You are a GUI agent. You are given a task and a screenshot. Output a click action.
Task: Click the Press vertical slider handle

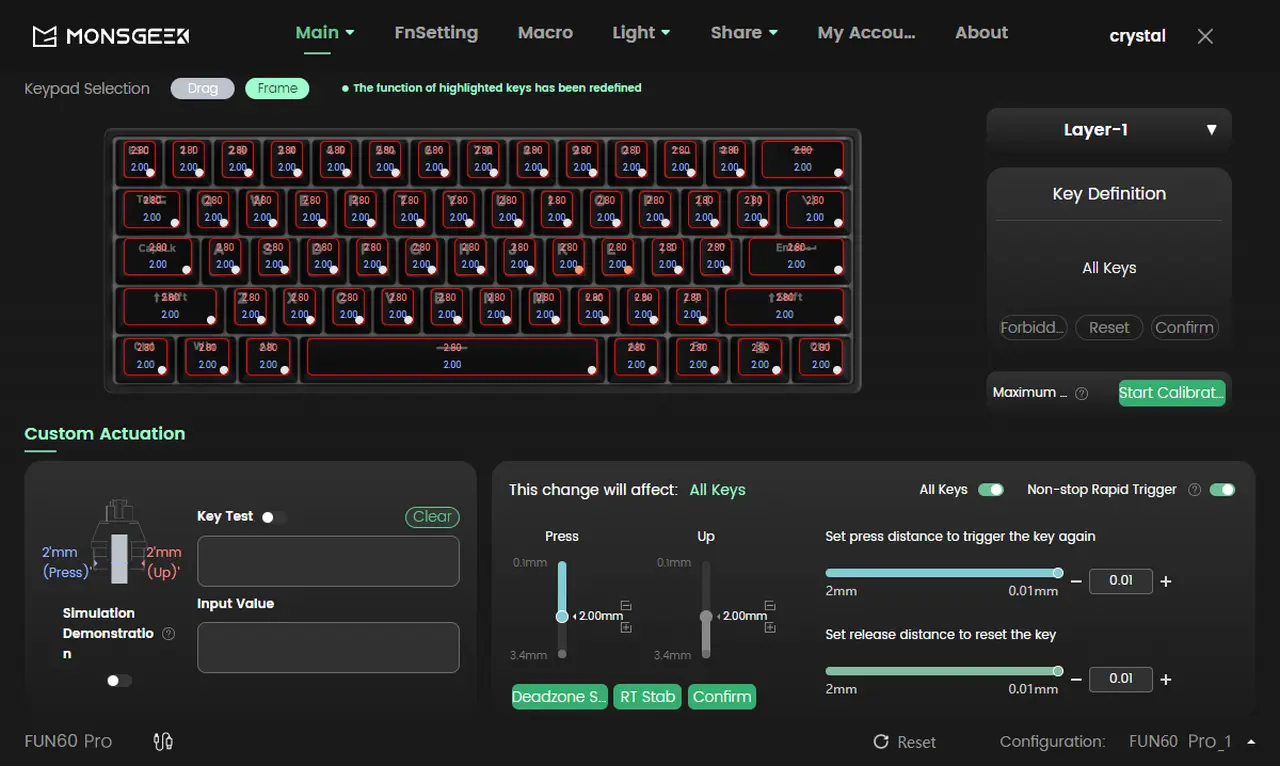[562, 616]
